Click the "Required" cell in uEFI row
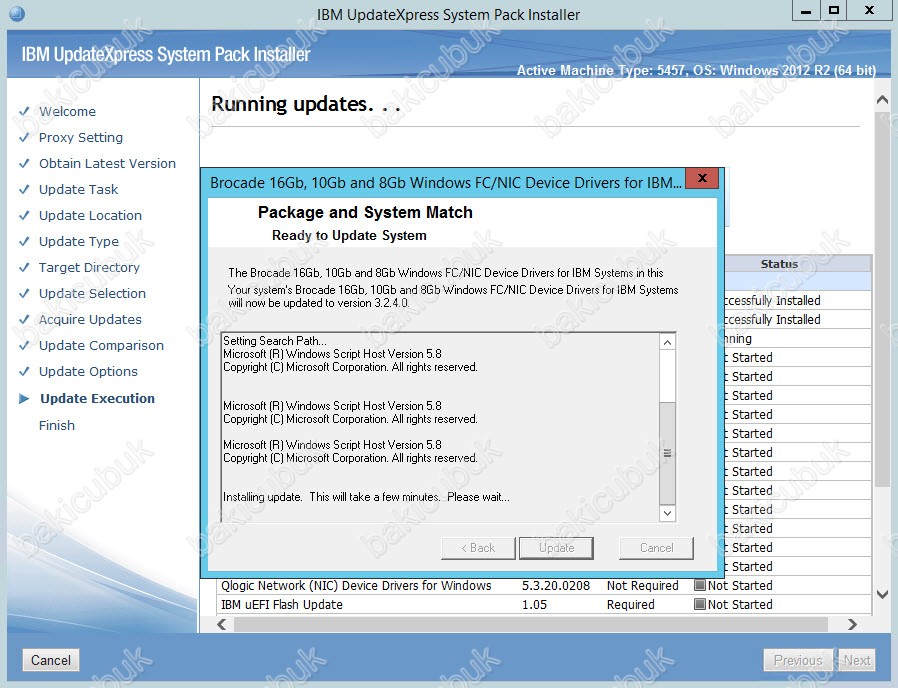898x688 pixels. click(x=631, y=604)
